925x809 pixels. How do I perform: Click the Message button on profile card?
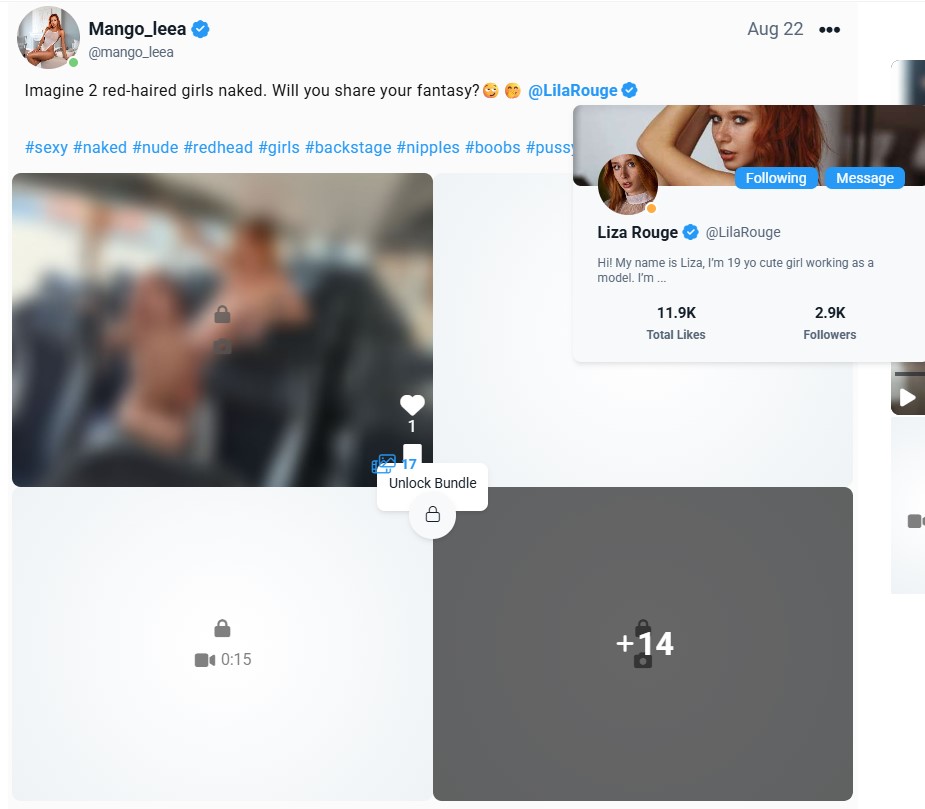(864, 178)
